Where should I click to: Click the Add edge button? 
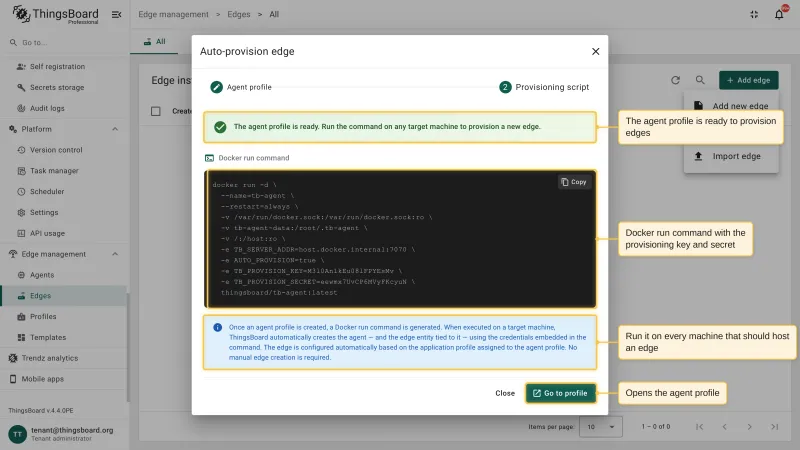748,80
